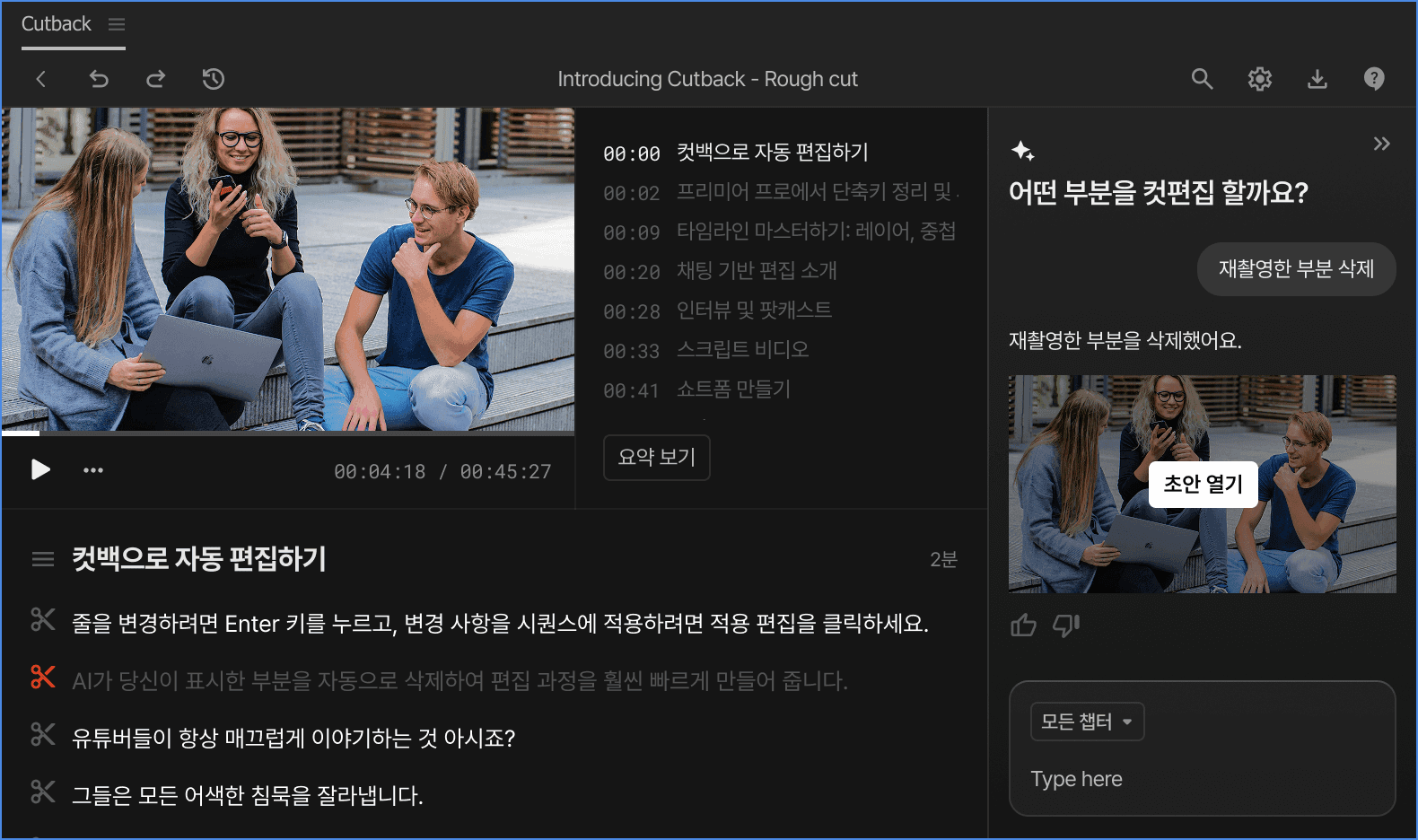The image size is (1418, 840).
Task: Jump to 00:09 타임라인 마스터하기 chapter
Action: click(x=779, y=232)
